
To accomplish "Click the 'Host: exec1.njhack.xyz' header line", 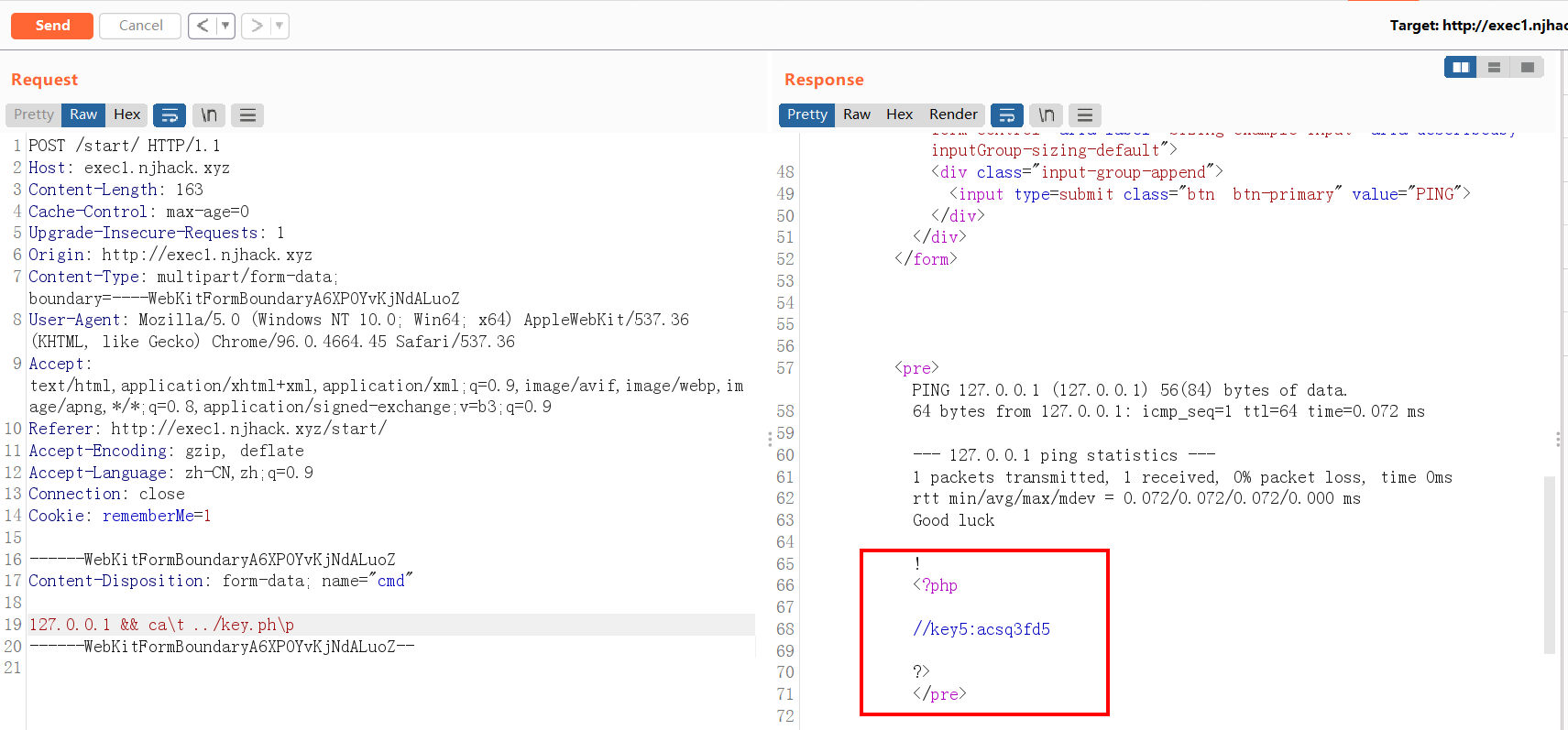I will coord(129,168).
